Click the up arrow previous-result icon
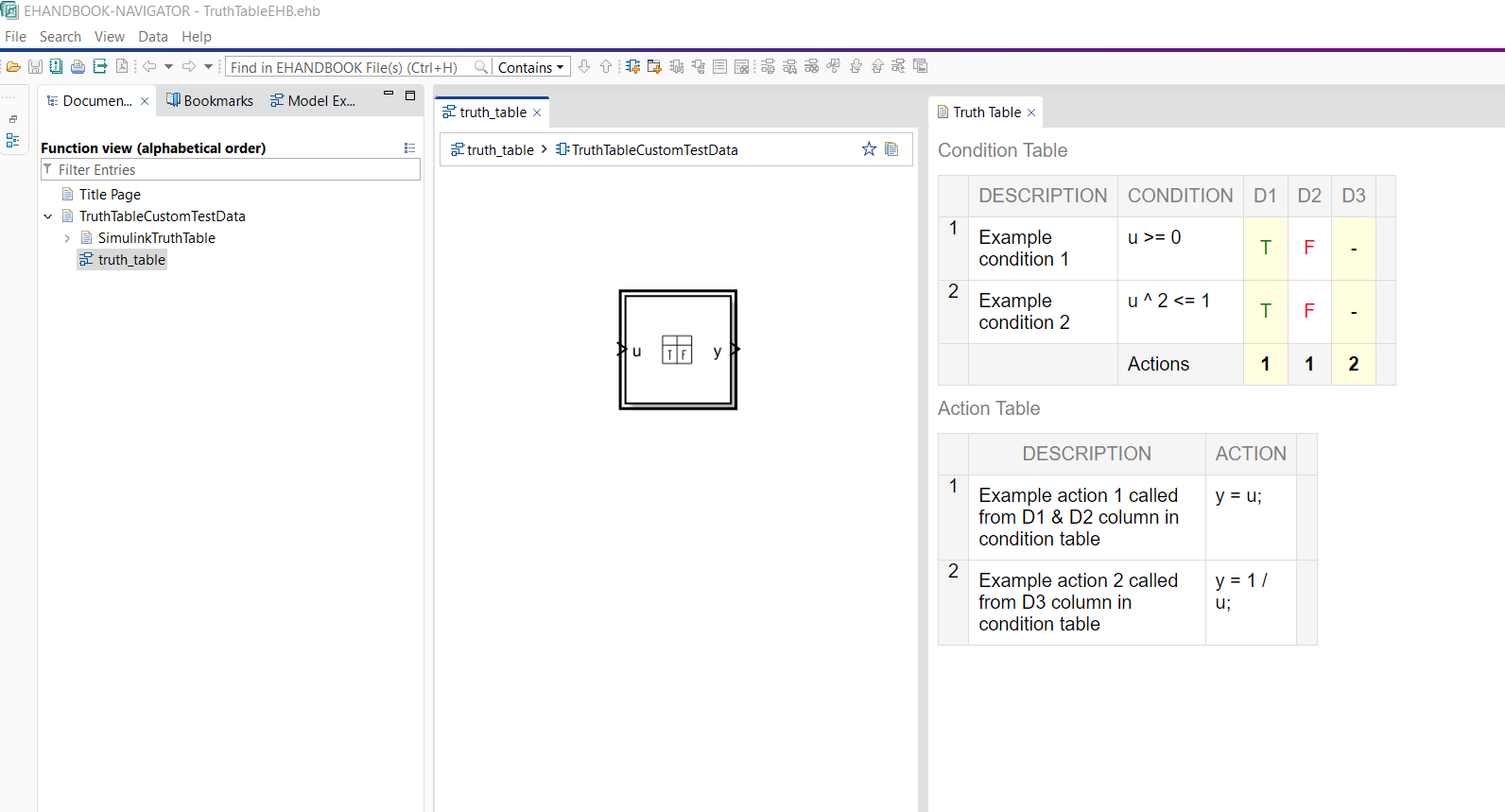 [x=606, y=67]
